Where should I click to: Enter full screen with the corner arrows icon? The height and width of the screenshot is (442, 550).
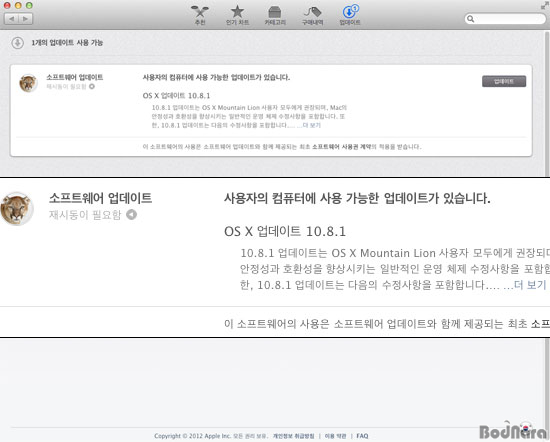[545, 5]
